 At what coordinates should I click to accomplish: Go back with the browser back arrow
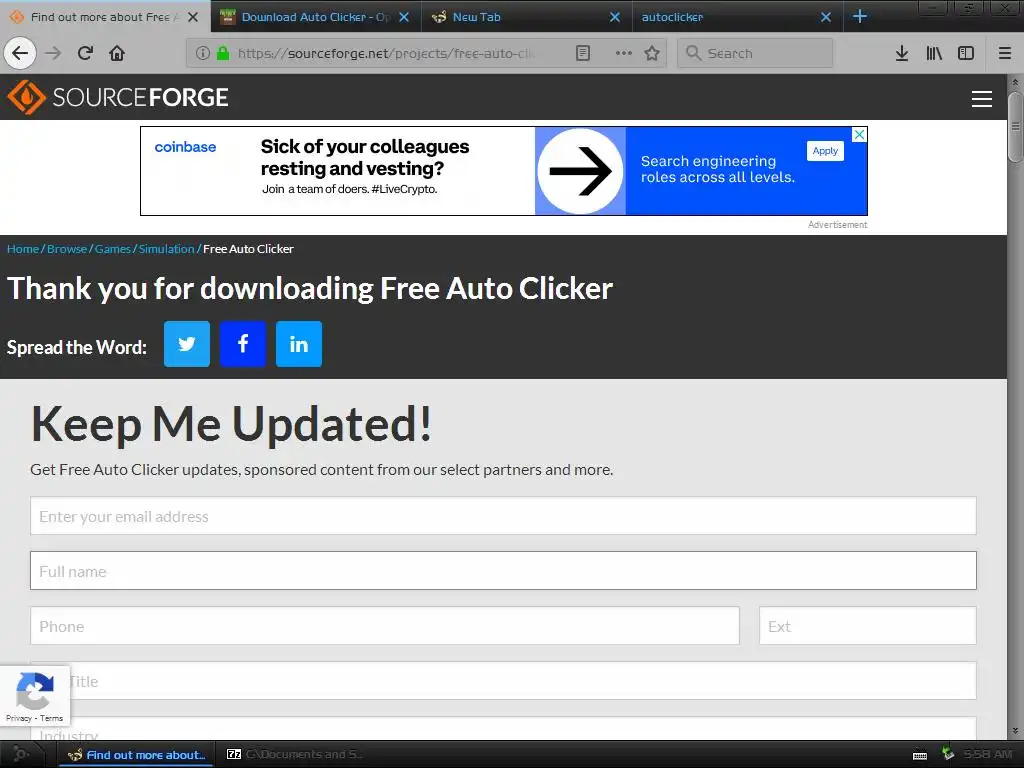pyautogui.click(x=20, y=53)
